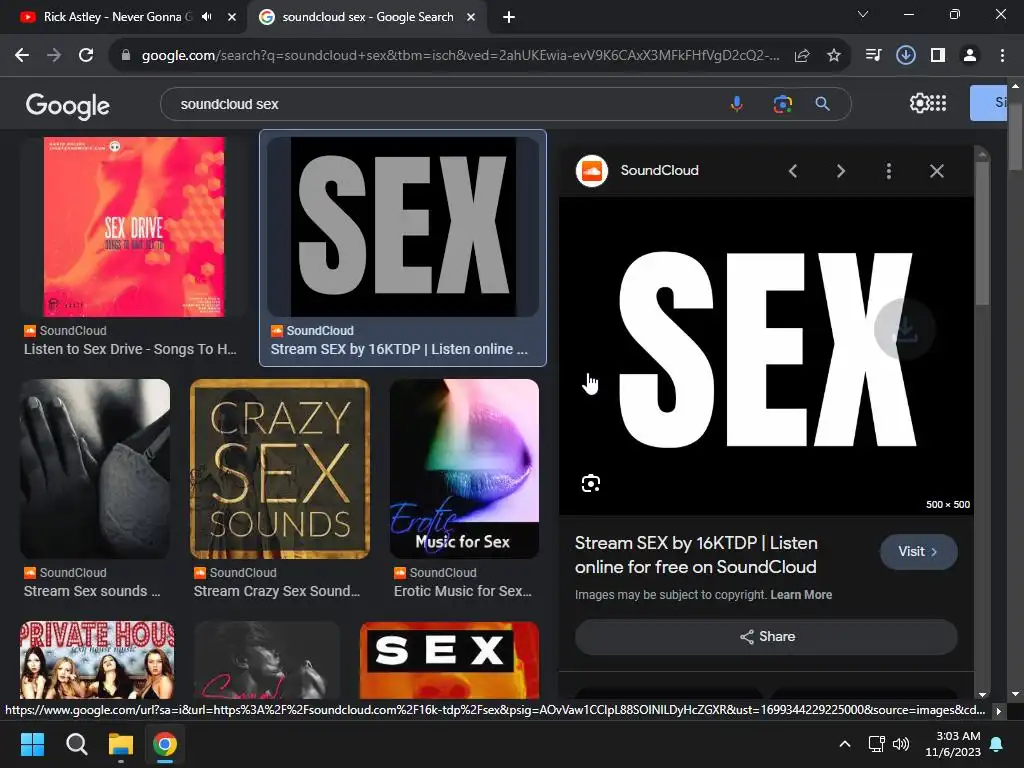This screenshot has height=768, width=1024.
Task: Open the Crazy Sex Sounds thumbnail
Action: 280,468
